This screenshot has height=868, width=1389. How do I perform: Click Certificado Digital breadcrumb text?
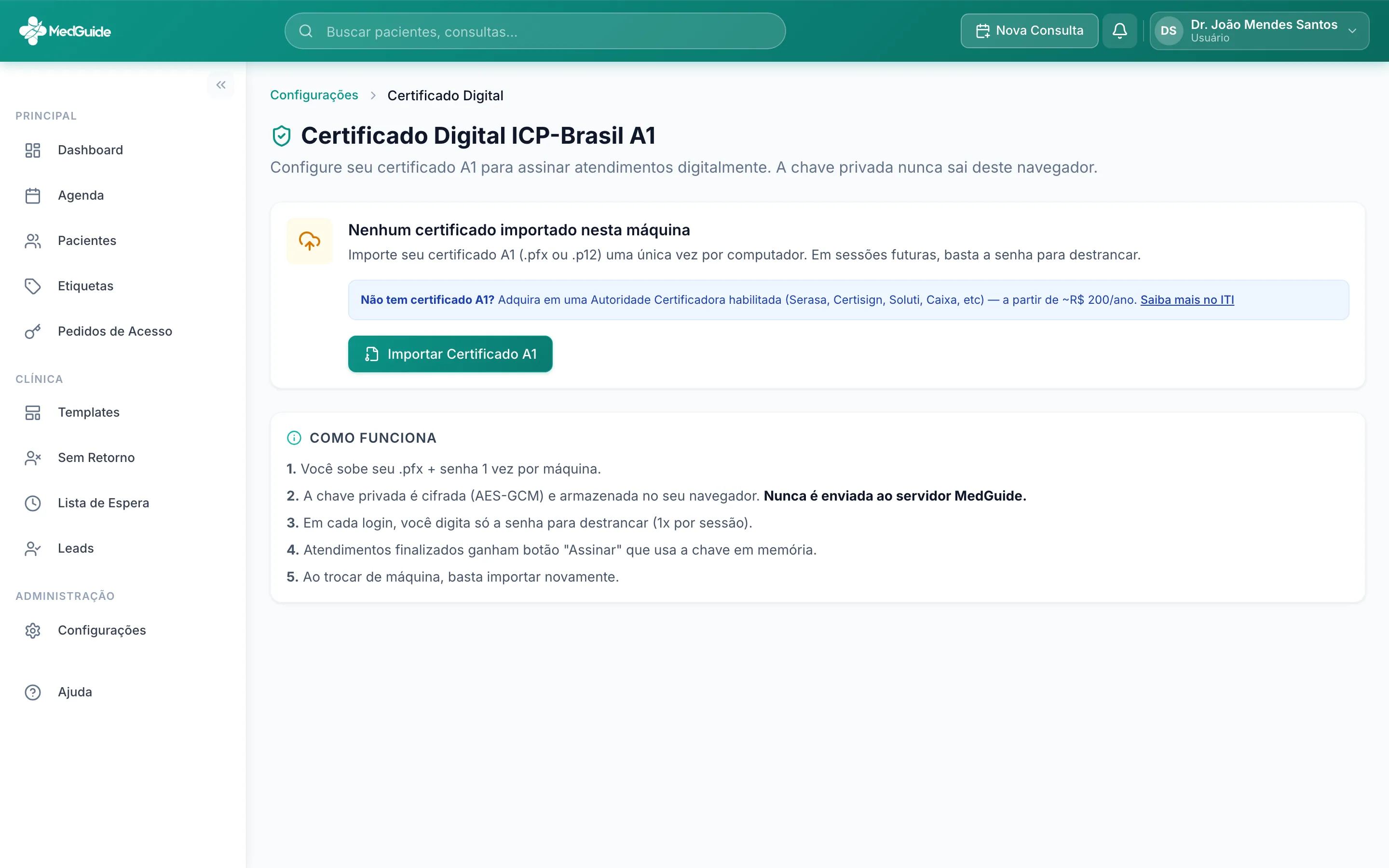point(446,95)
